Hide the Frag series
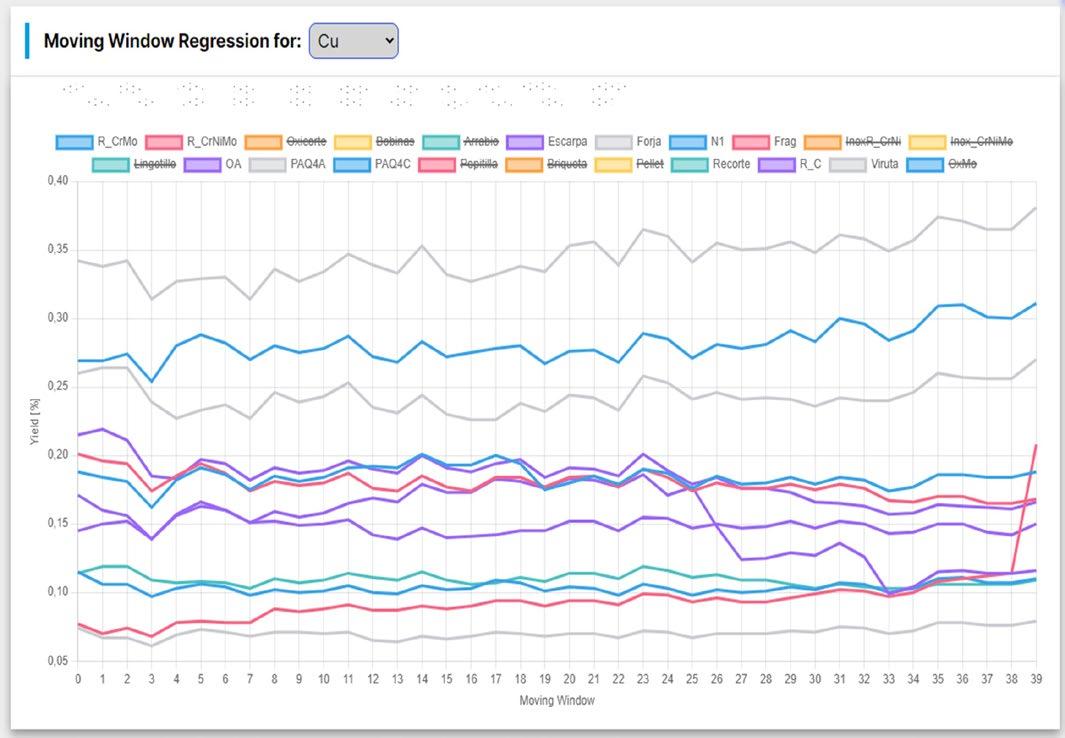 click(x=764, y=142)
